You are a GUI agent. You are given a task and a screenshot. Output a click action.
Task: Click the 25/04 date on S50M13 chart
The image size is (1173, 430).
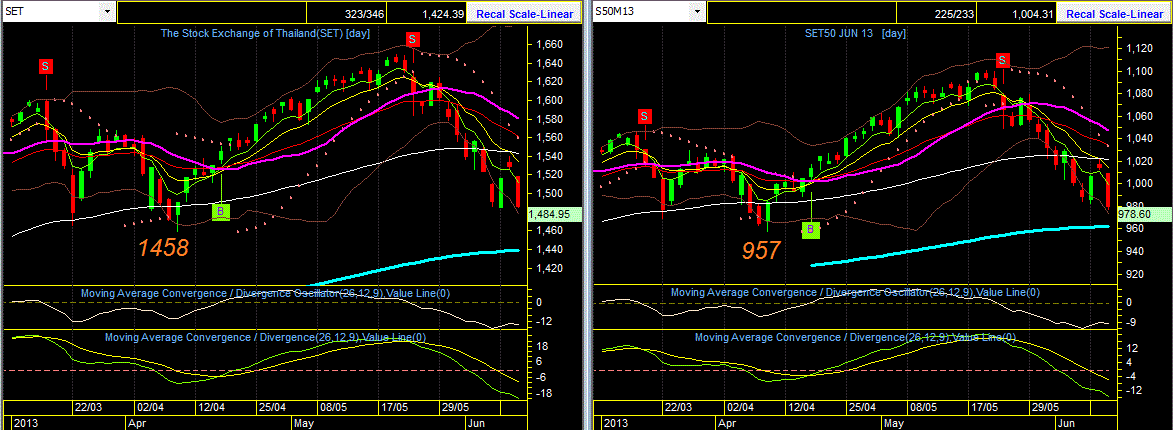point(863,408)
